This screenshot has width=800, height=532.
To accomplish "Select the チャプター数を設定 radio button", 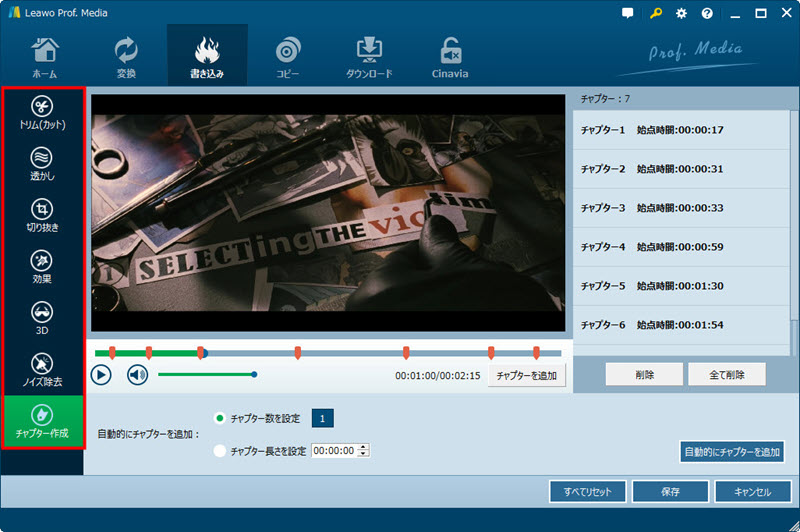I will [x=220, y=418].
